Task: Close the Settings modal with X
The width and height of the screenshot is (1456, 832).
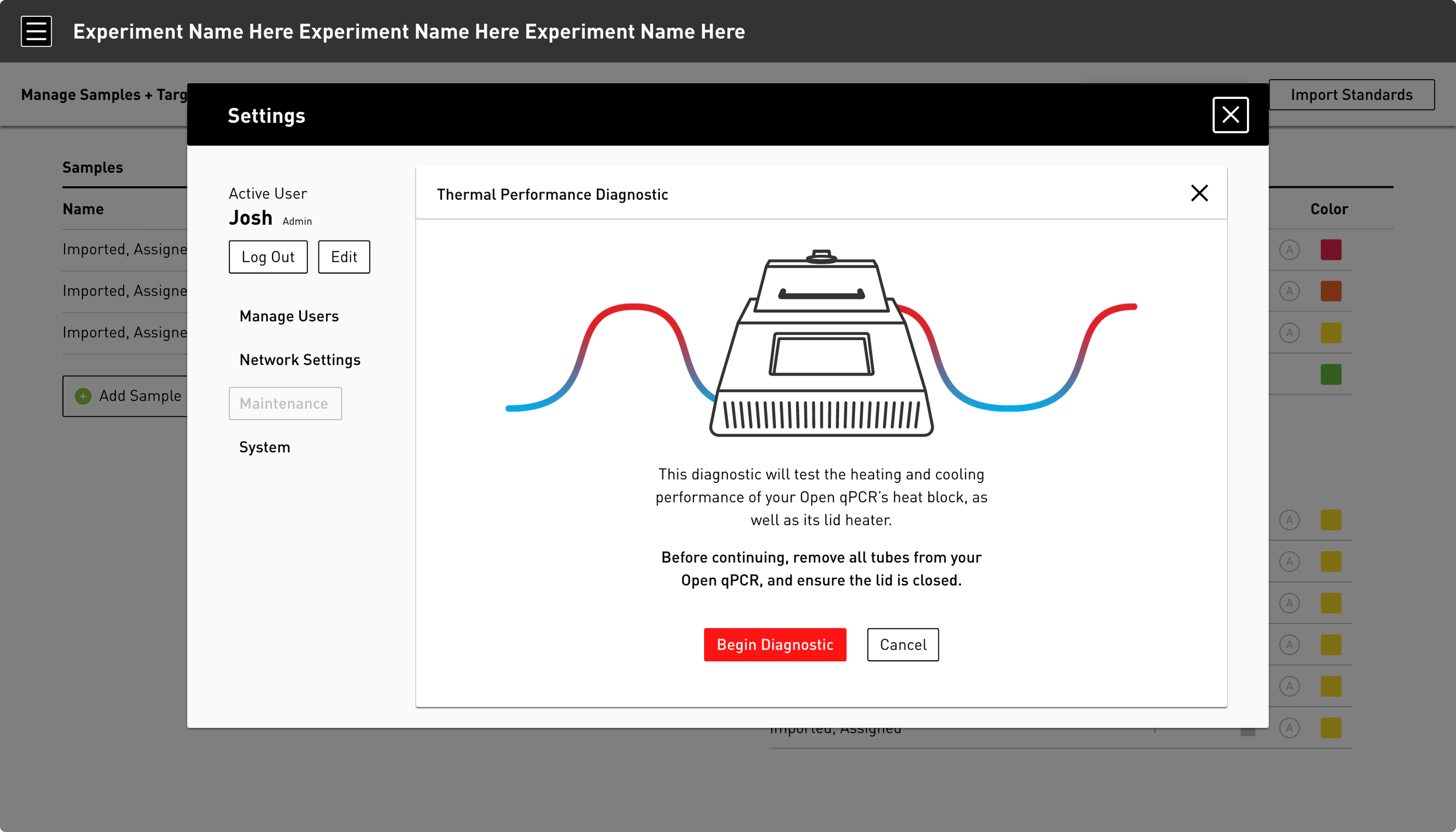Action: pos(1230,115)
